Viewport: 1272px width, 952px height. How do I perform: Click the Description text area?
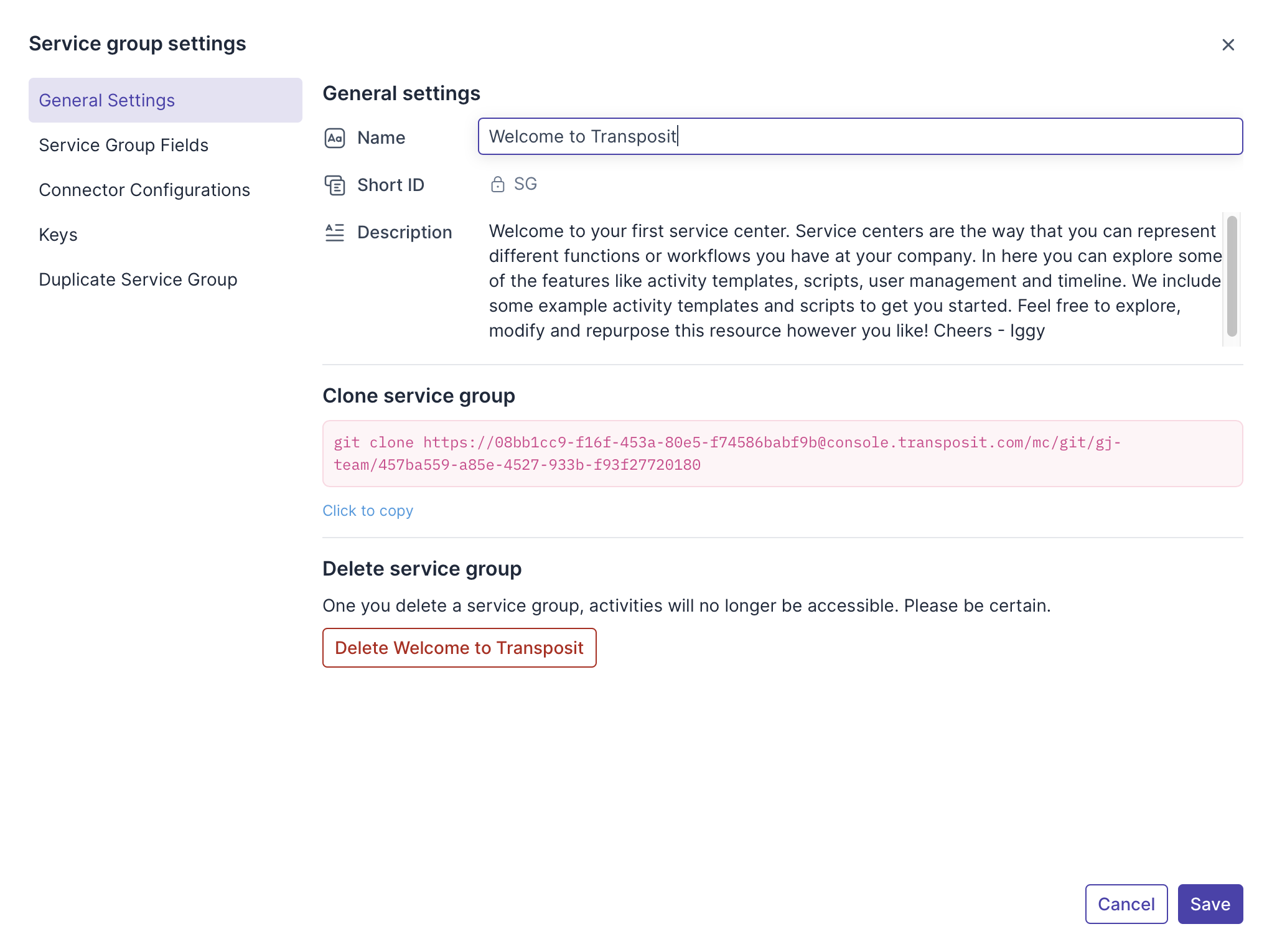click(853, 281)
